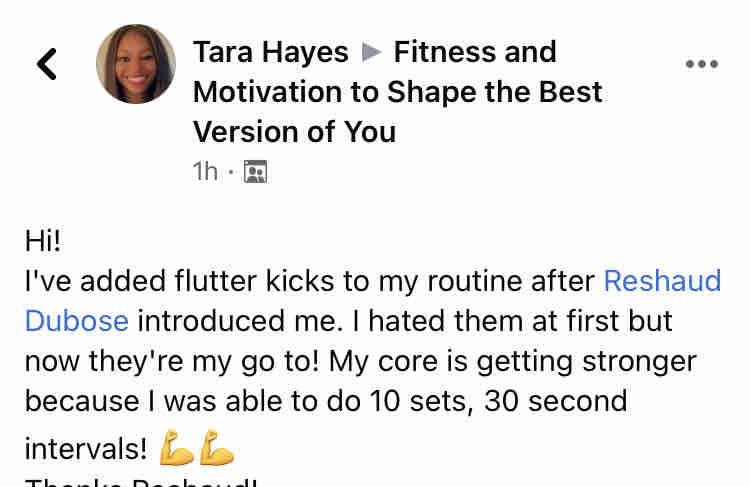
Task: Click the 'Hi!' greeting text
Action: (43, 241)
